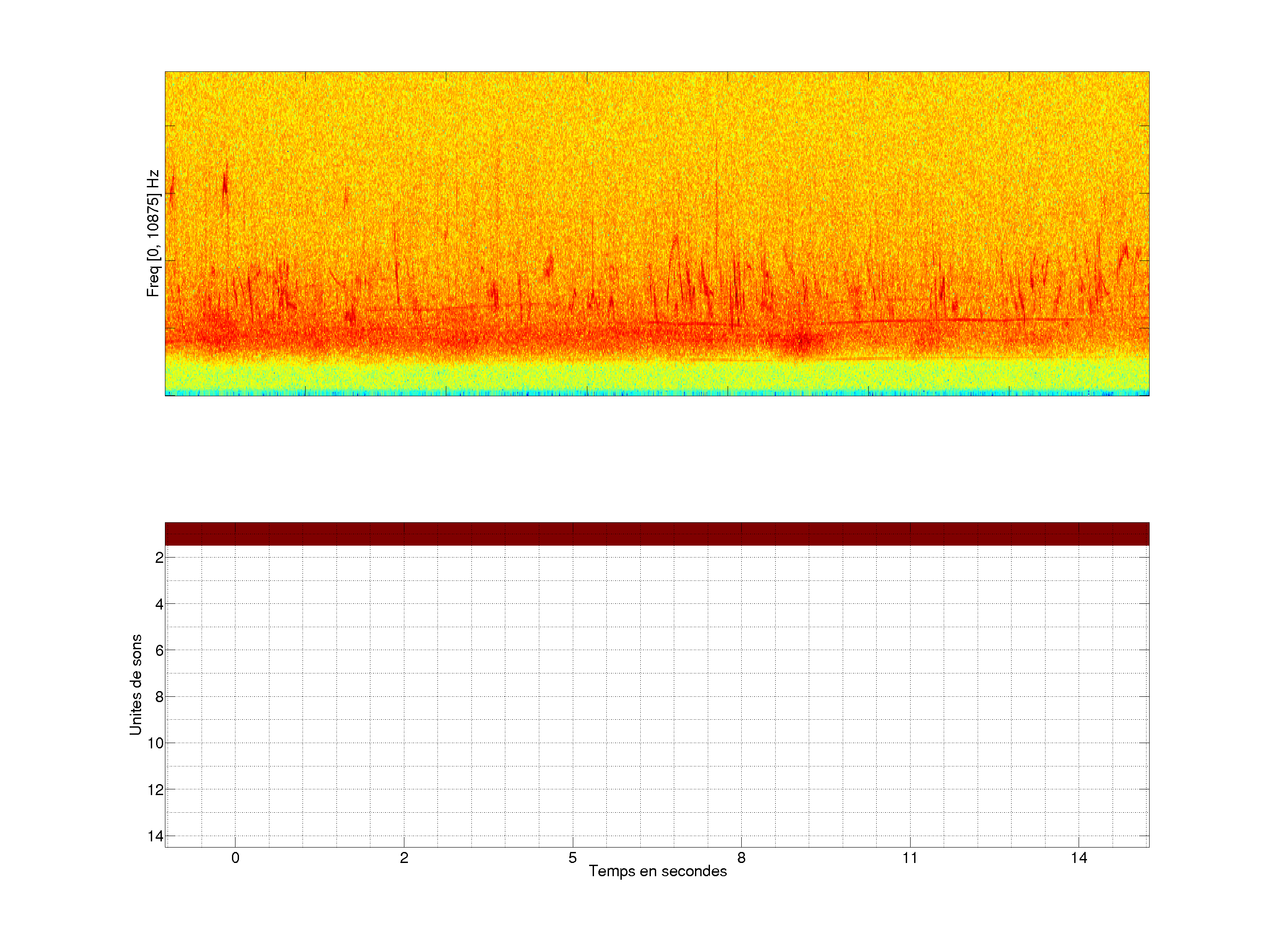Click x-axis tick label 11
This screenshot has height=952, width=1270.
pos(910,858)
